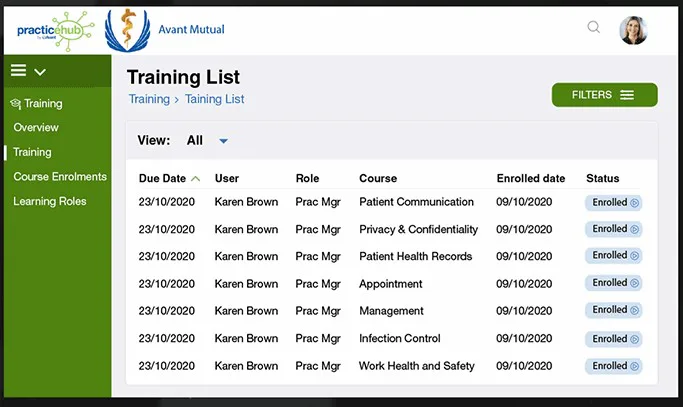Select Overview in the sidebar
The height and width of the screenshot is (407, 683).
(x=36, y=127)
